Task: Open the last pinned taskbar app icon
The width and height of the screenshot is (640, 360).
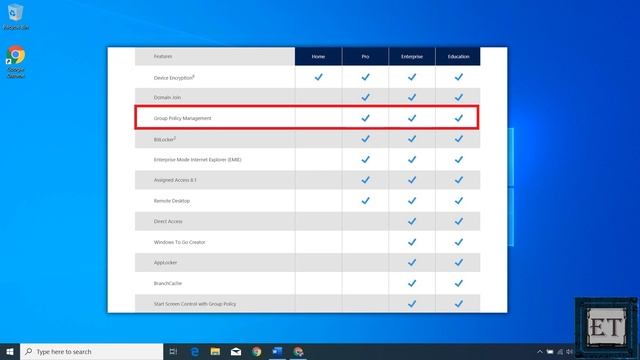Action: [298, 351]
